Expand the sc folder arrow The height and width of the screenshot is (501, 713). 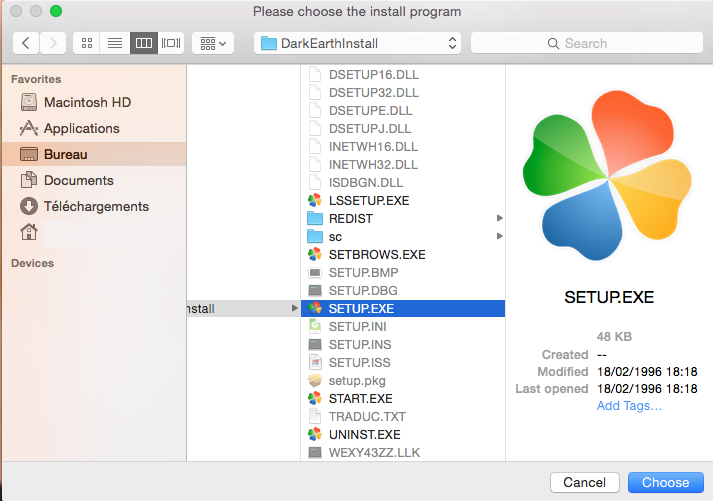(x=499, y=236)
